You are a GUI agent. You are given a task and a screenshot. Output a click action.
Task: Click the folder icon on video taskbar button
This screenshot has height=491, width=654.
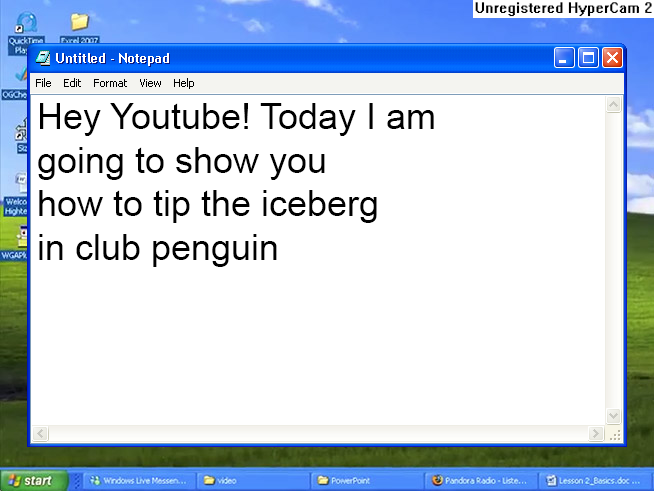(x=209, y=481)
